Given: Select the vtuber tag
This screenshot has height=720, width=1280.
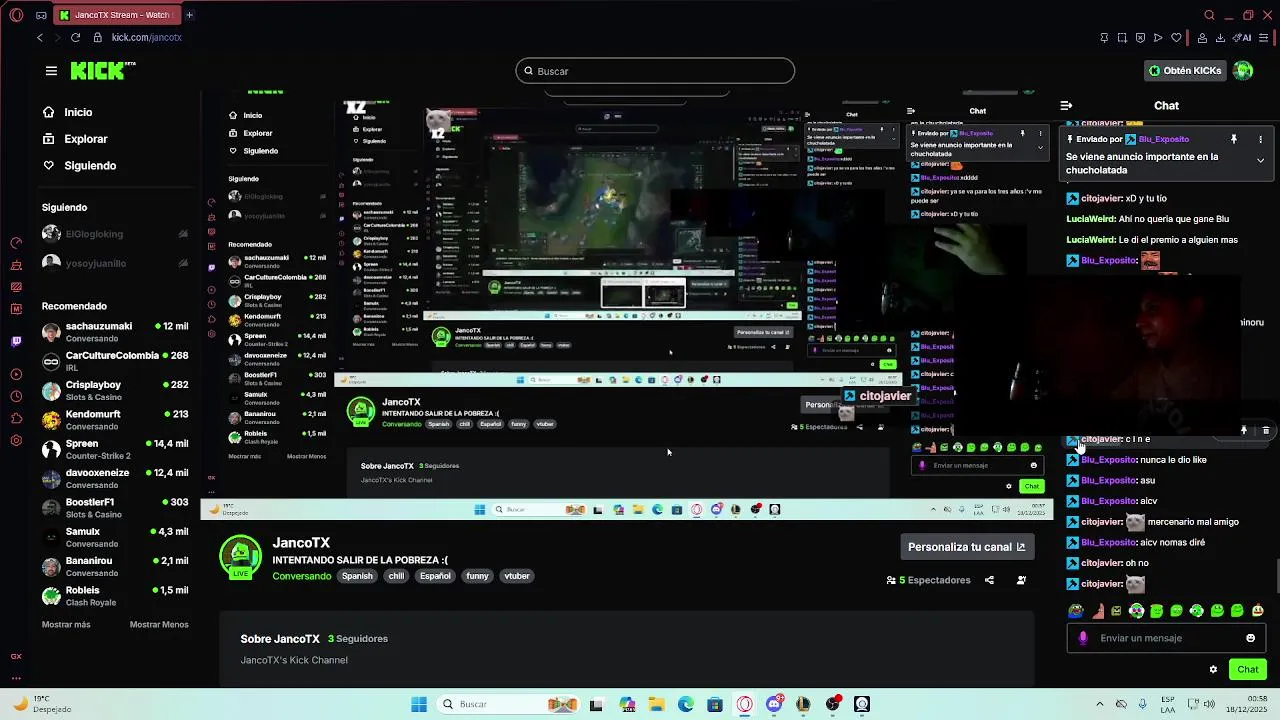Looking at the screenshot, I should pos(517,576).
